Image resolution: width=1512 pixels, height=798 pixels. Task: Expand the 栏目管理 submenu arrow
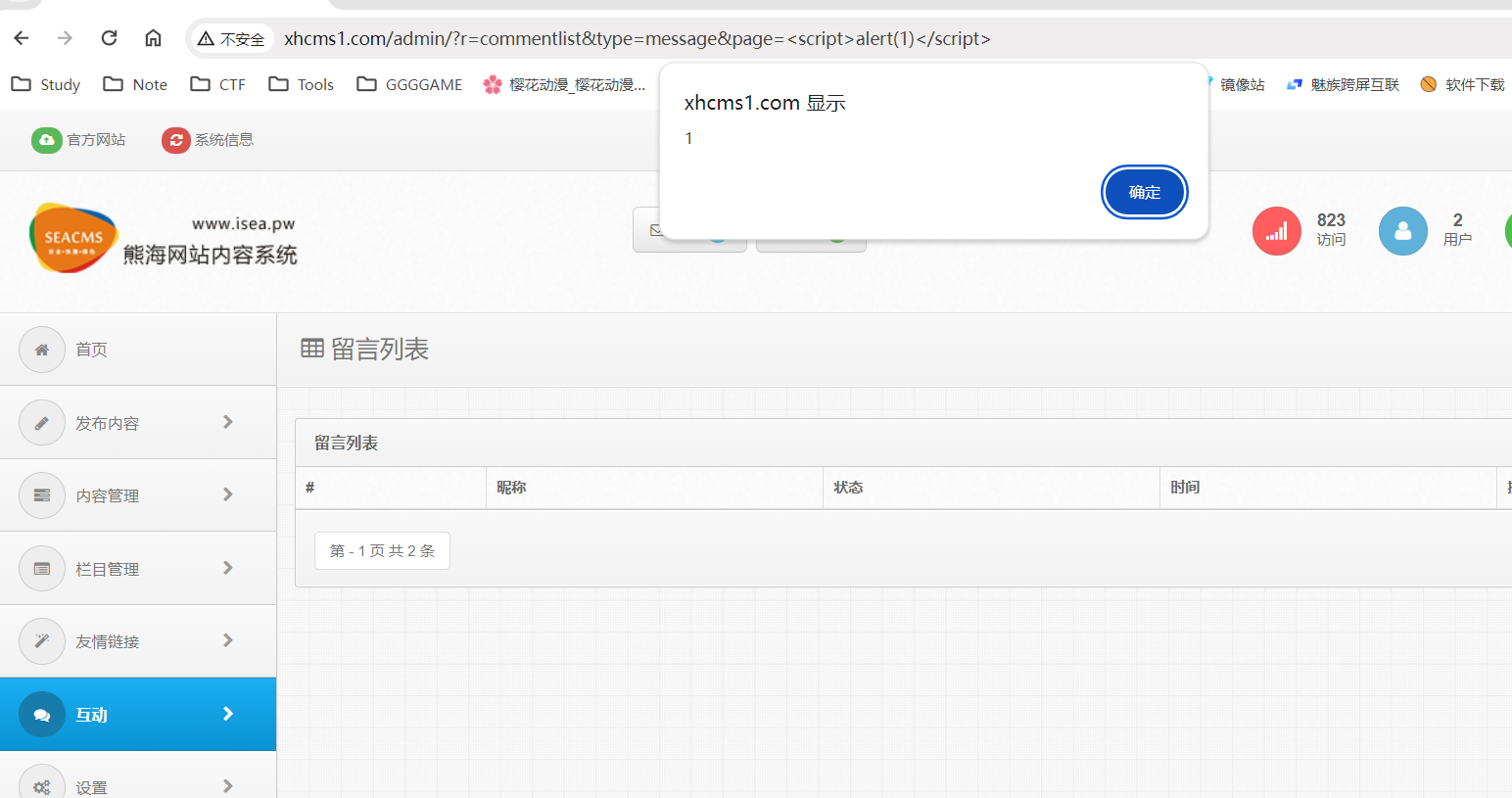(228, 568)
